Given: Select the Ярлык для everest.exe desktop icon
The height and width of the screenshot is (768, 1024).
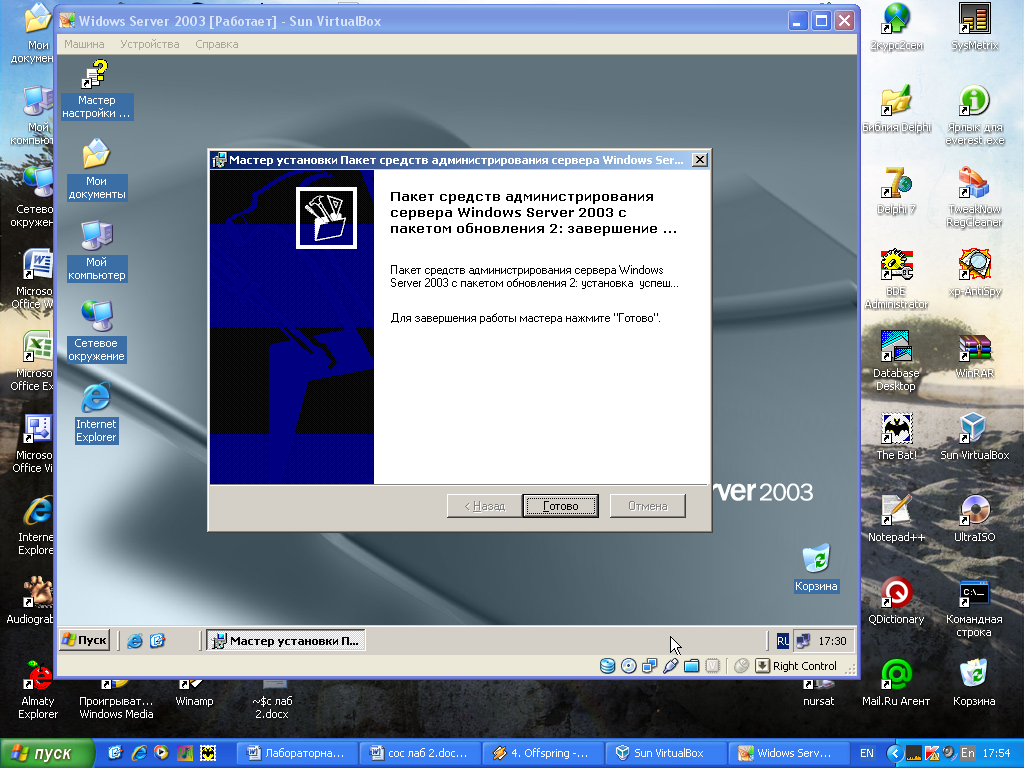Looking at the screenshot, I should pos(974,116).
